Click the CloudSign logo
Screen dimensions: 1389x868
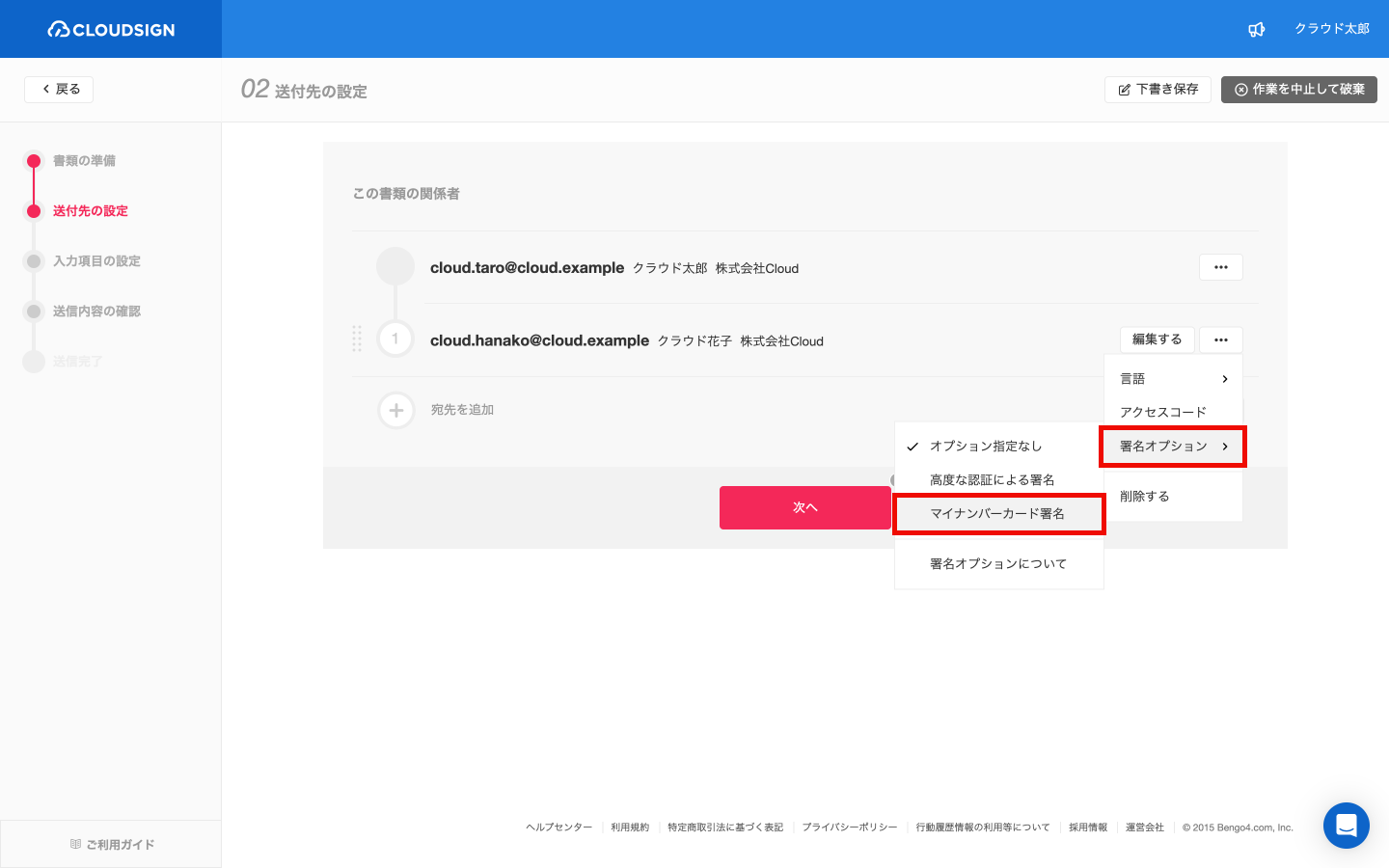coord(111,30)
